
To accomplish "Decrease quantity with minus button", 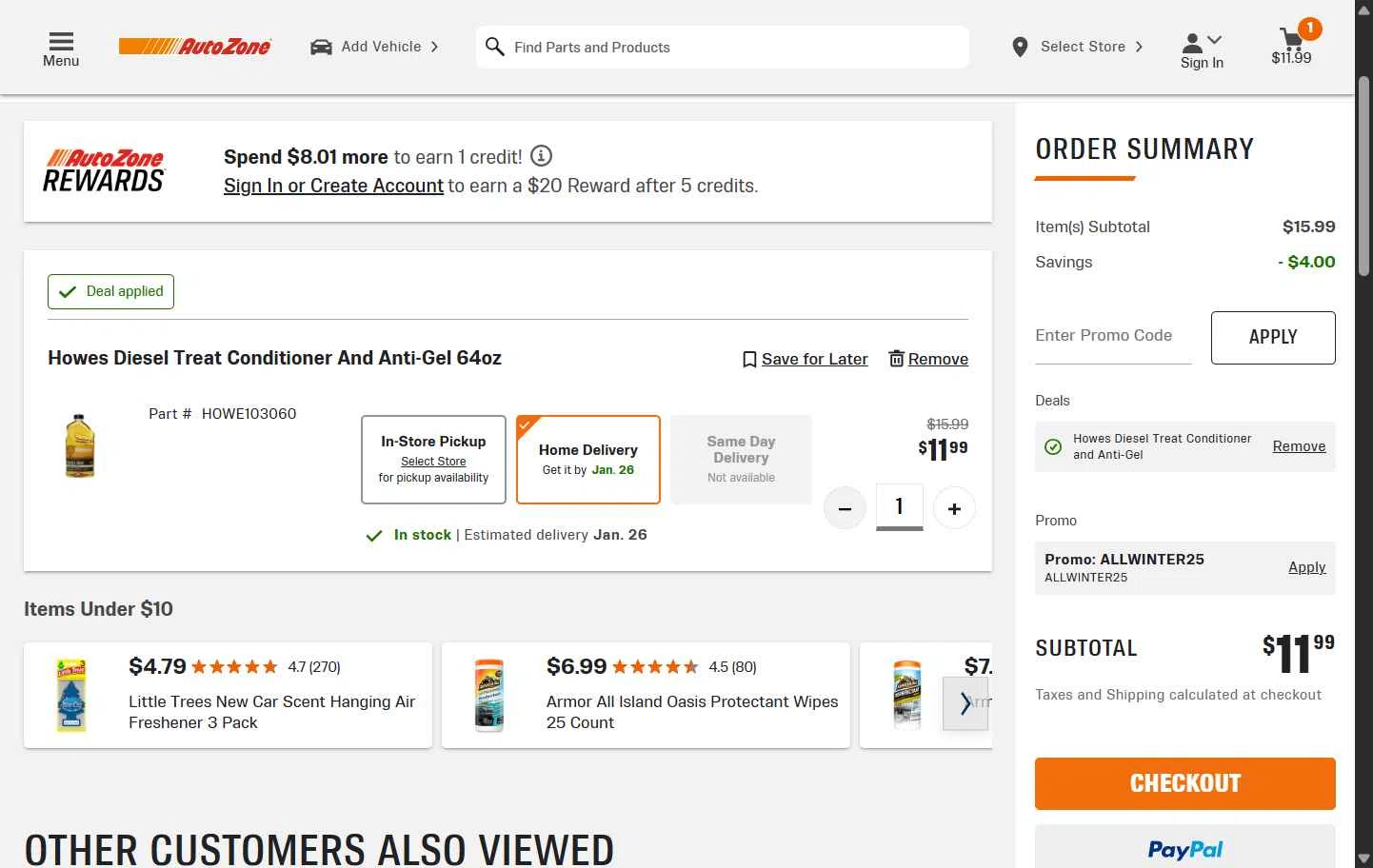I will 845,508.
